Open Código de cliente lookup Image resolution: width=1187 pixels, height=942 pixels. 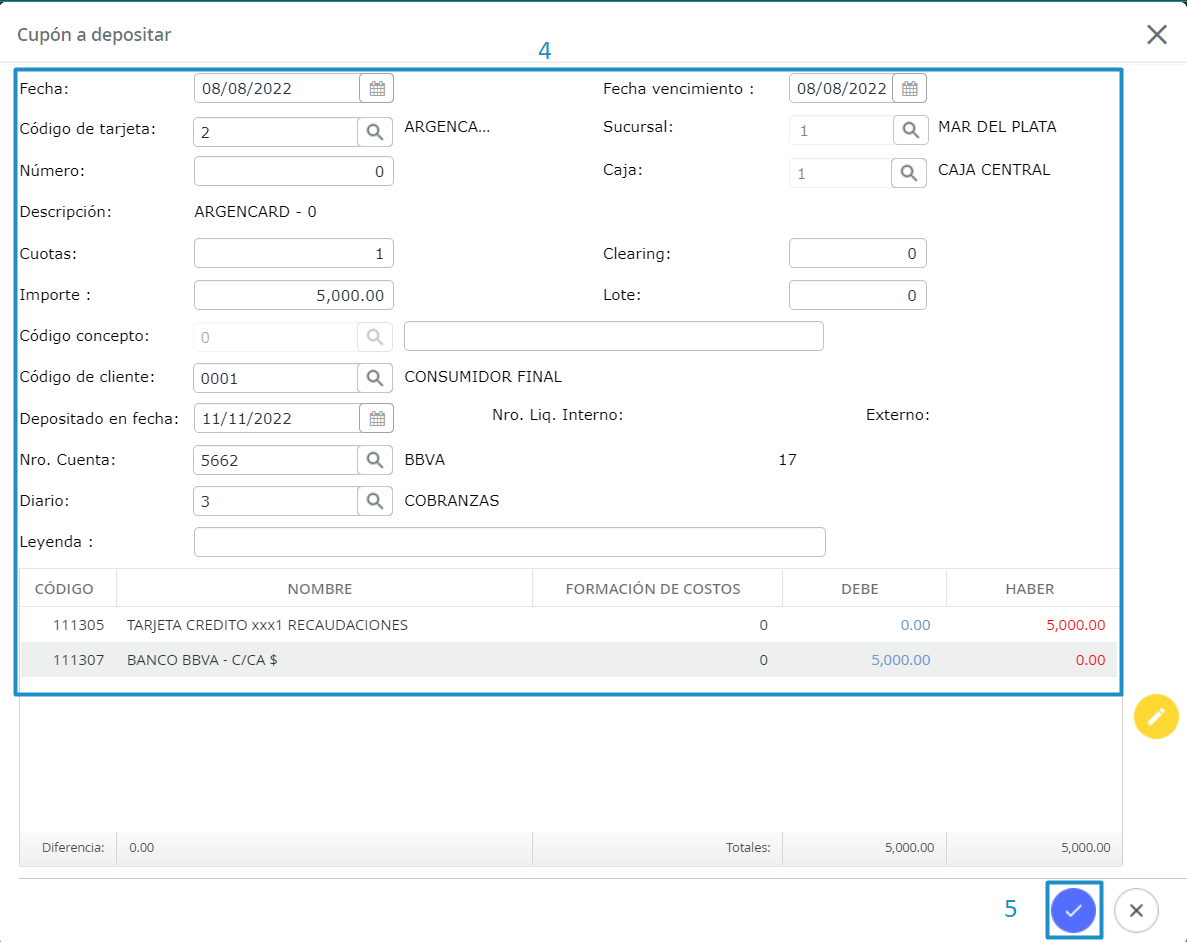[x=375, y=378]
